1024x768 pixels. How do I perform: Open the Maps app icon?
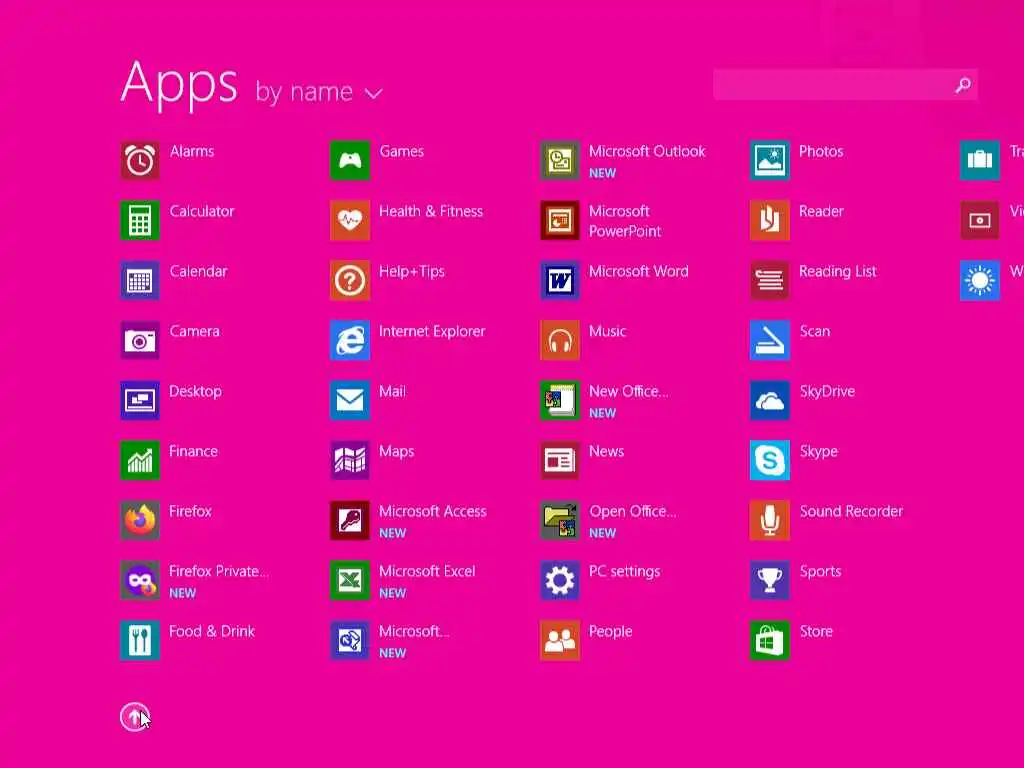pos(350,460)
